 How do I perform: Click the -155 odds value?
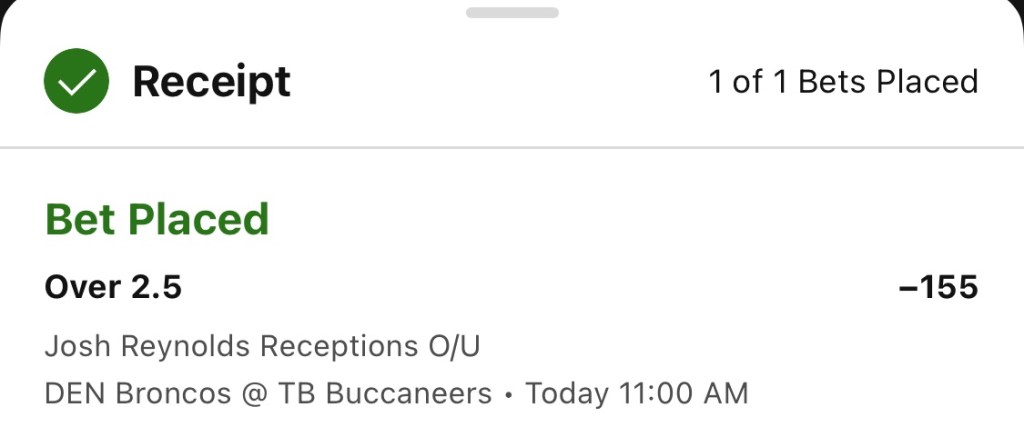click(x=937, y=288)
